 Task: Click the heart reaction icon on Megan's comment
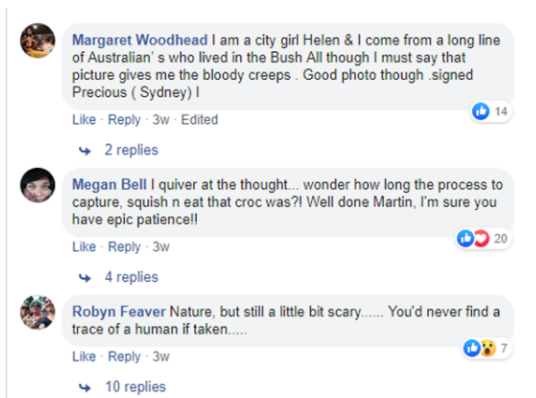click(x=481, y=238)
